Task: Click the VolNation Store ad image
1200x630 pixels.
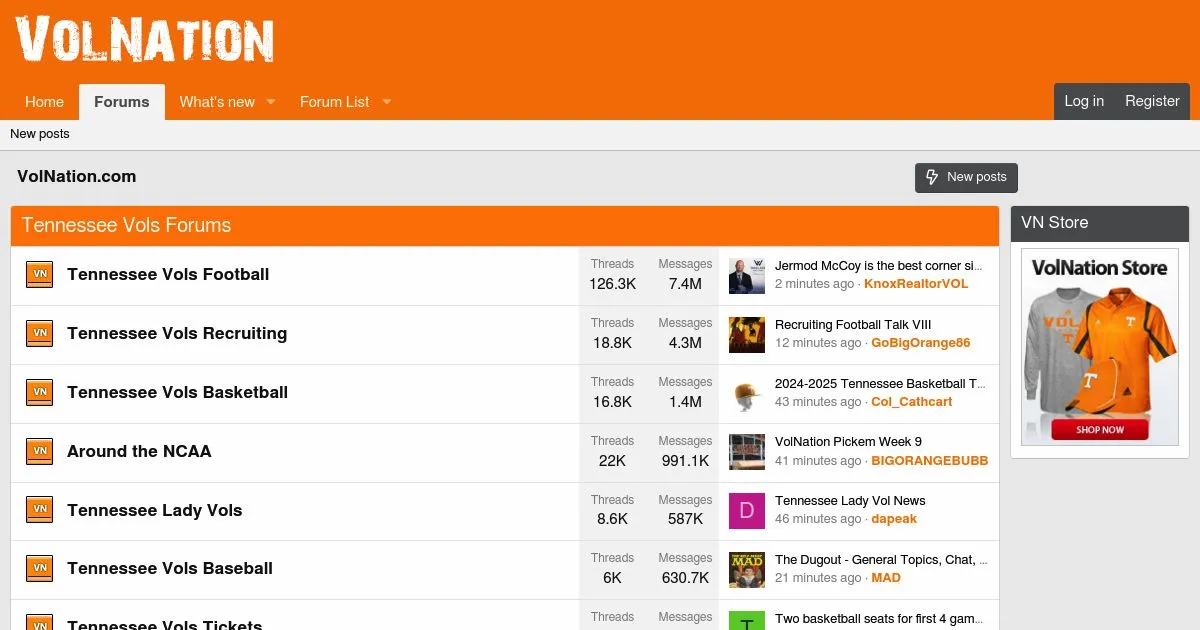Action: point(1100,347)
